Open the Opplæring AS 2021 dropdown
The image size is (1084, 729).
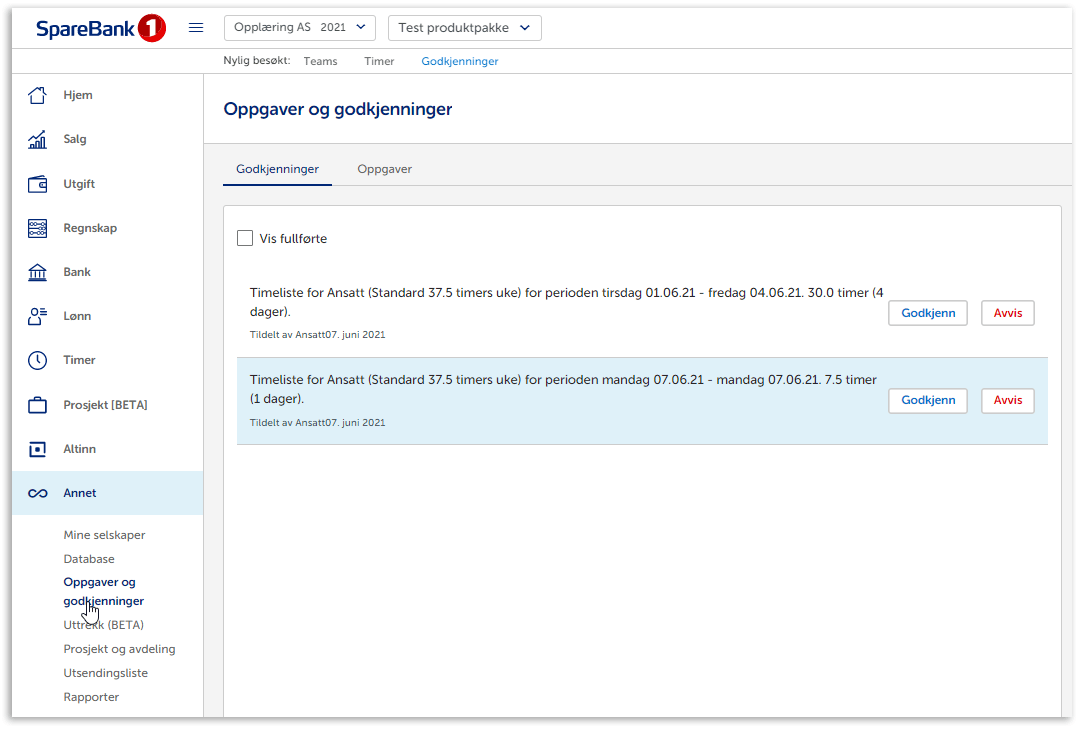pyautogui.click(x=300, y=28)
